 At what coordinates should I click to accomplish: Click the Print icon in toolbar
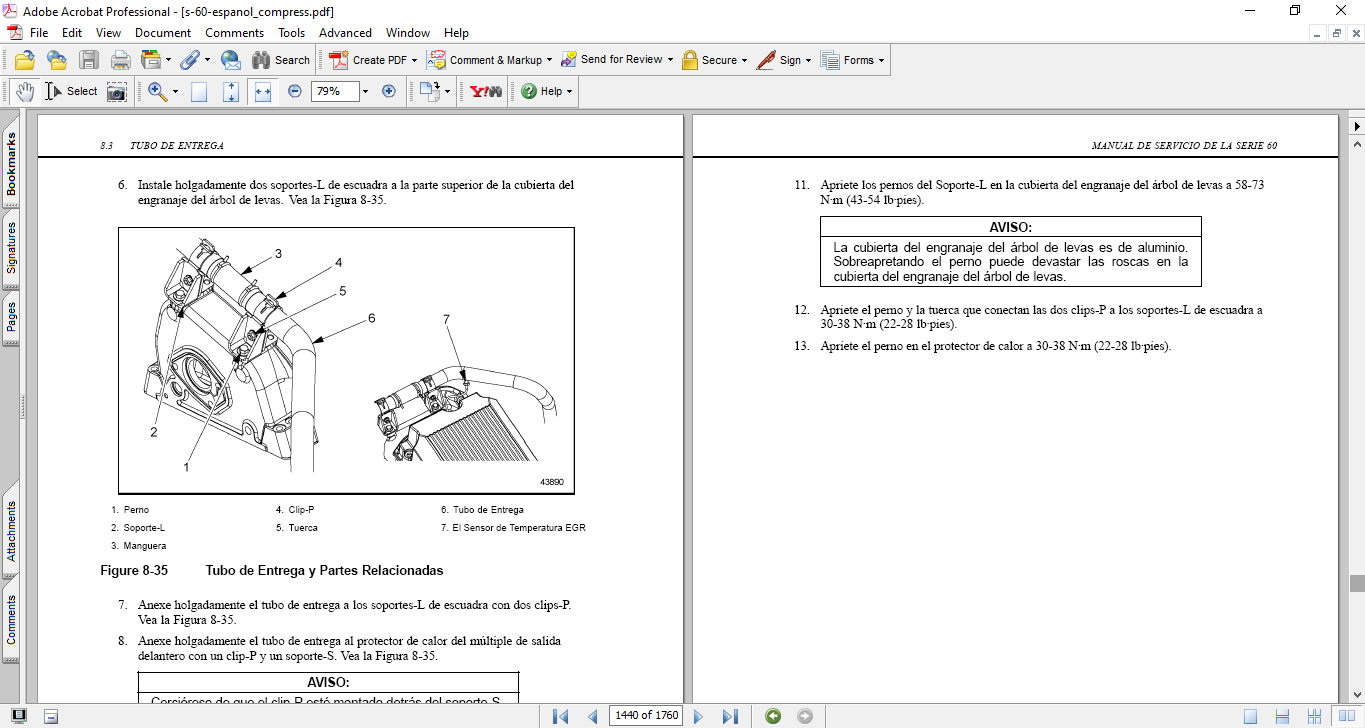[120, 60]
